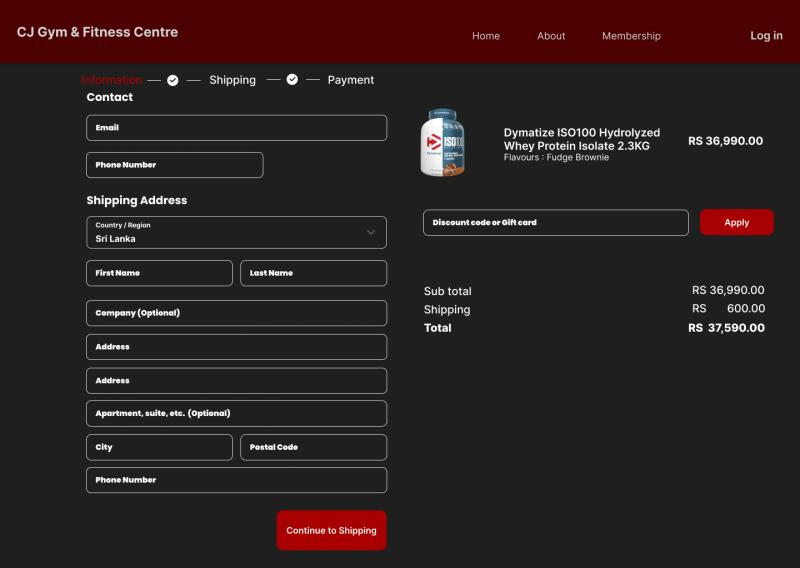Focus the Discount code or Gift card field
Image resolution: width=800 pixels, height=568 pixels.
pos(556,223)
